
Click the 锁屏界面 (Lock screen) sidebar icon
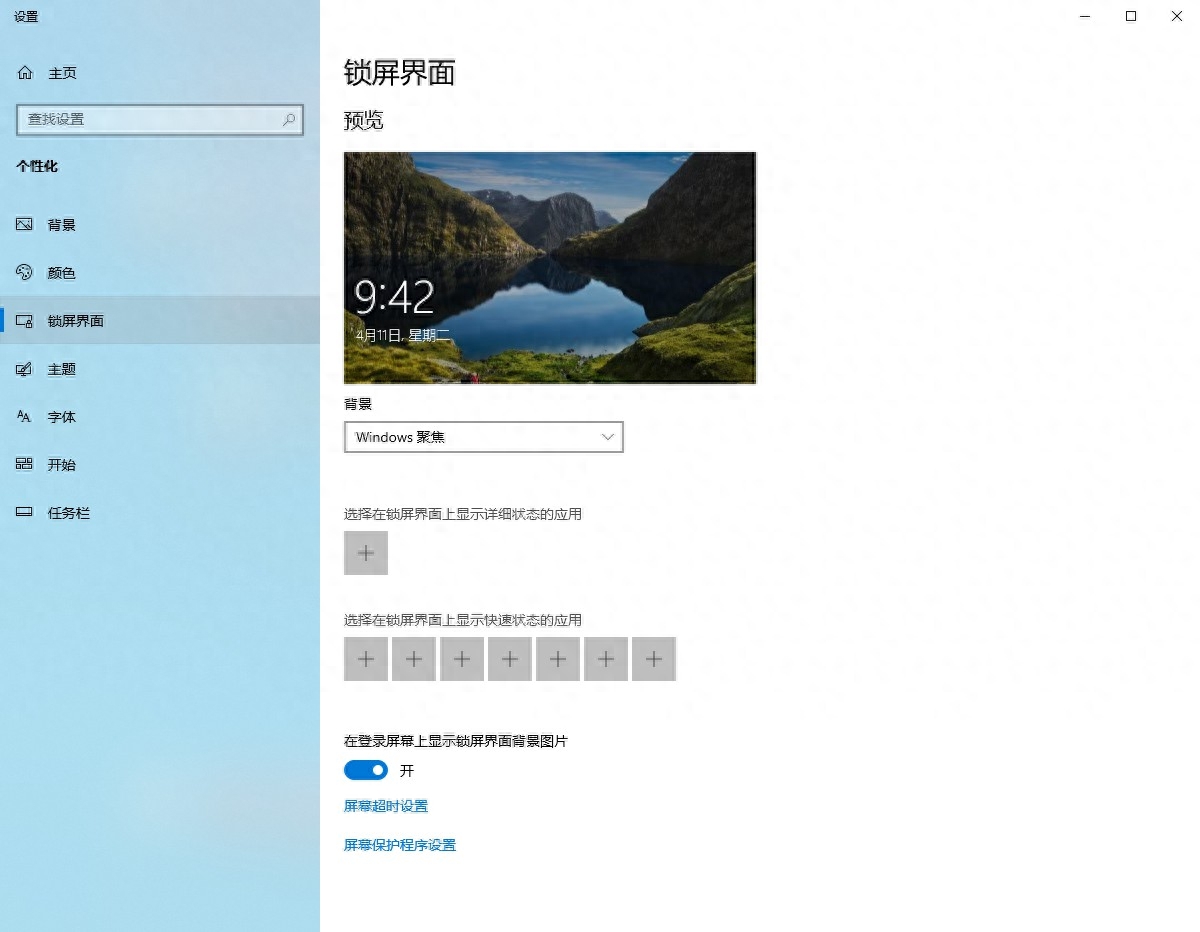[x=24, y=321]
